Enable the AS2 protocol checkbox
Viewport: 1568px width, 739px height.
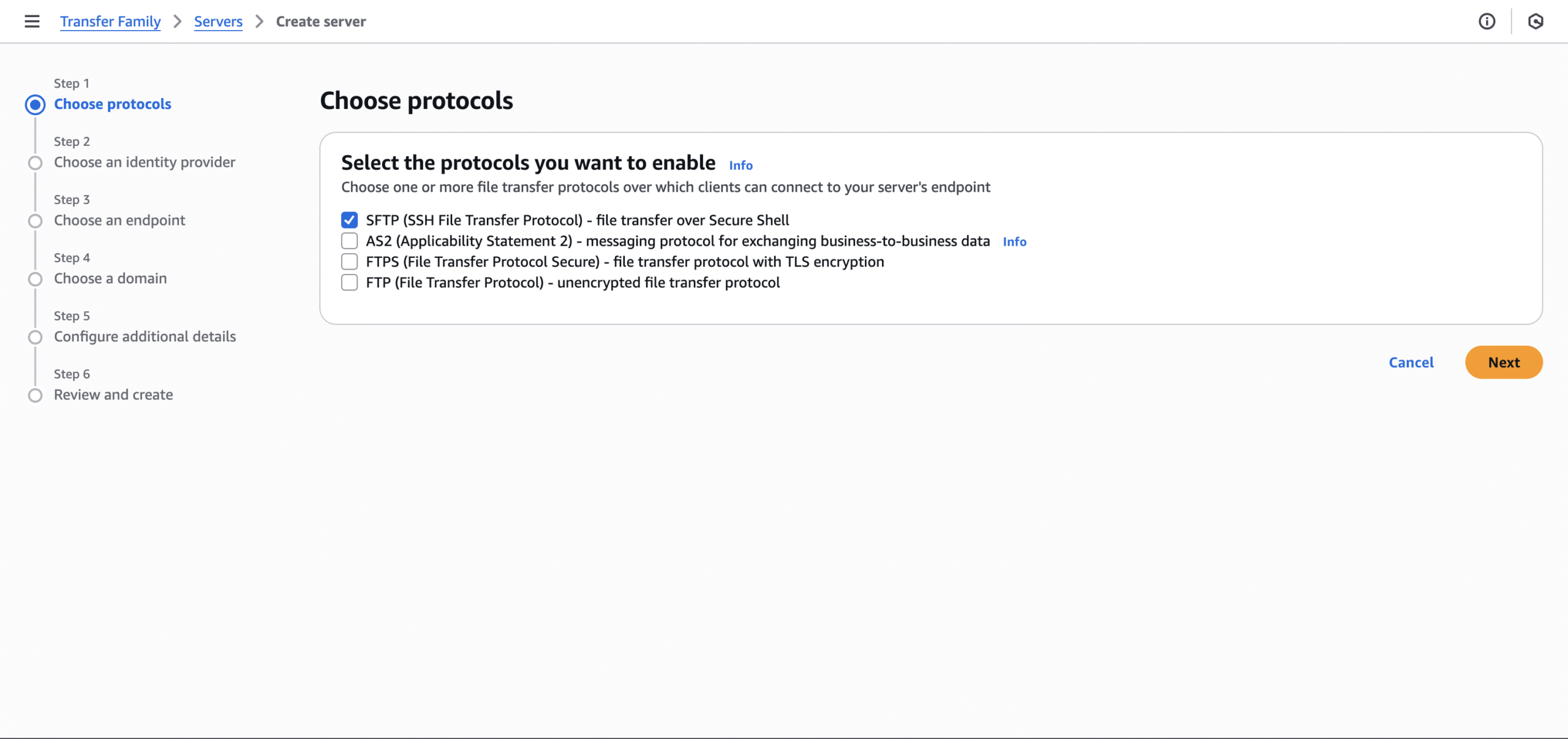click(349, 241)
